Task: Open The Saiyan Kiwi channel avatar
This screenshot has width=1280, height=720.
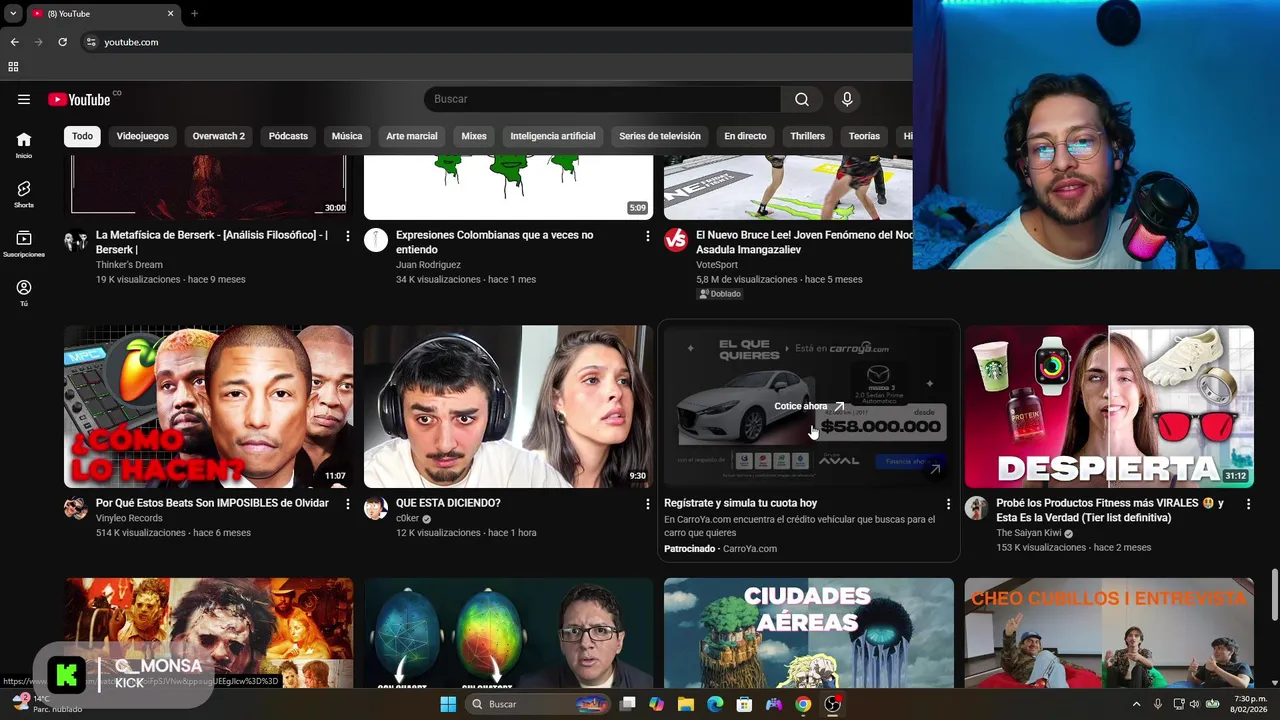Action: click(976, 508)
